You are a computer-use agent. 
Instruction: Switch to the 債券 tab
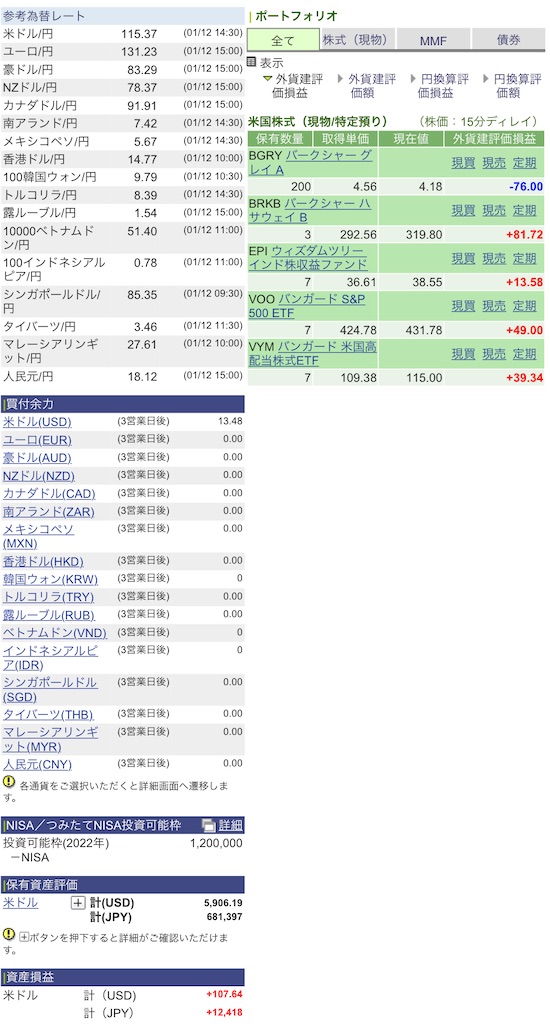(508, 40)
